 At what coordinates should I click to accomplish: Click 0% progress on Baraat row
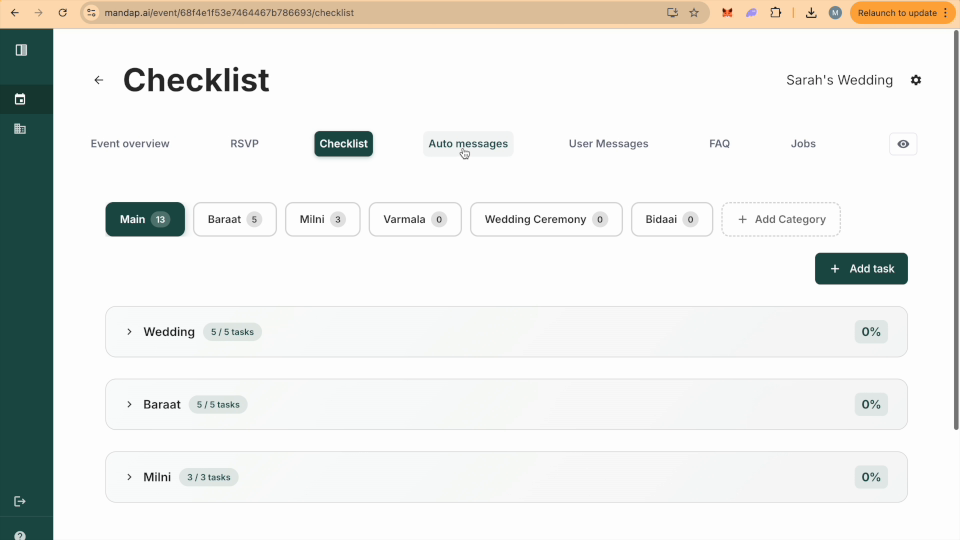[871, 405]
